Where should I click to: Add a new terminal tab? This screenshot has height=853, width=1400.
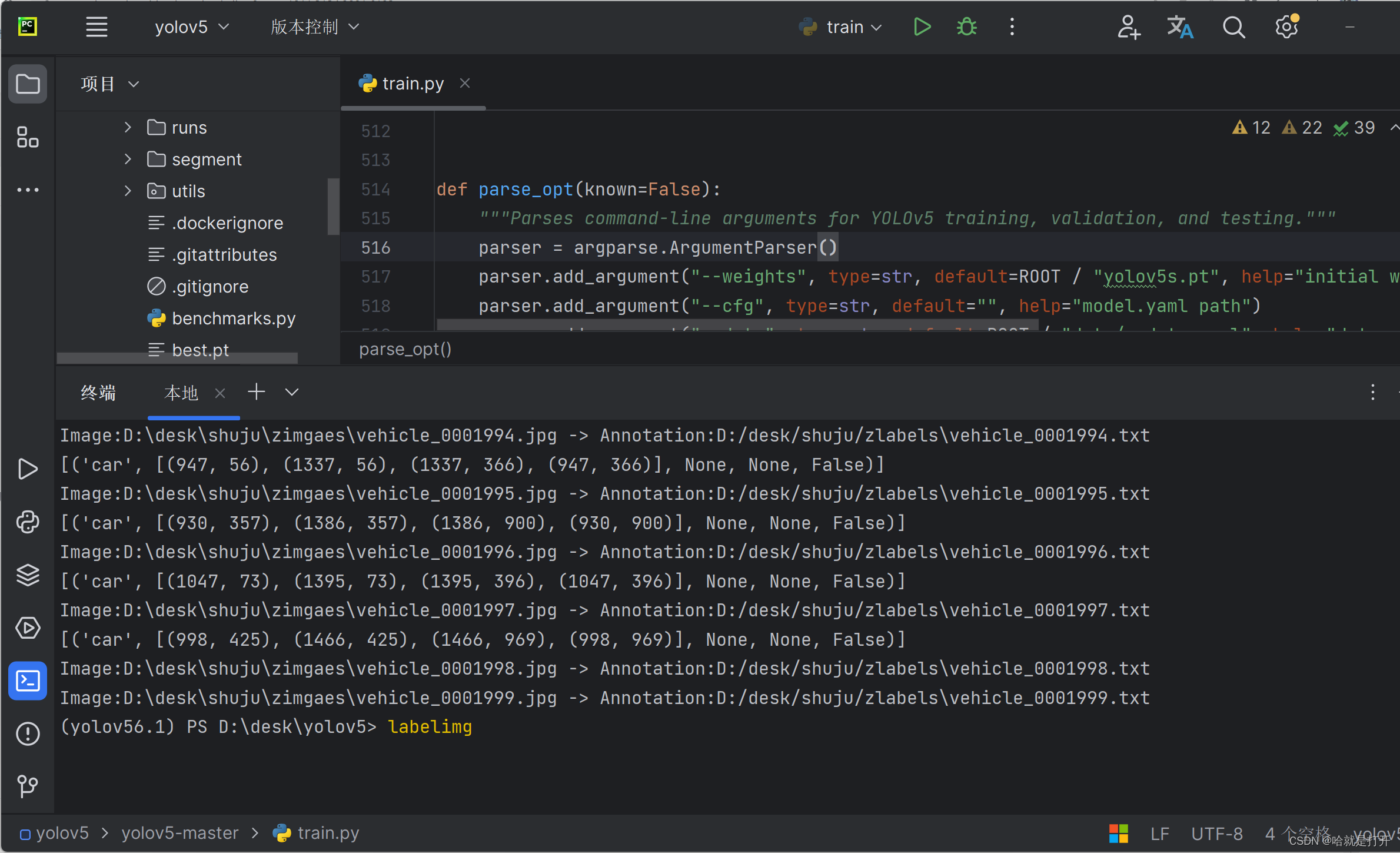pos(256,392)
